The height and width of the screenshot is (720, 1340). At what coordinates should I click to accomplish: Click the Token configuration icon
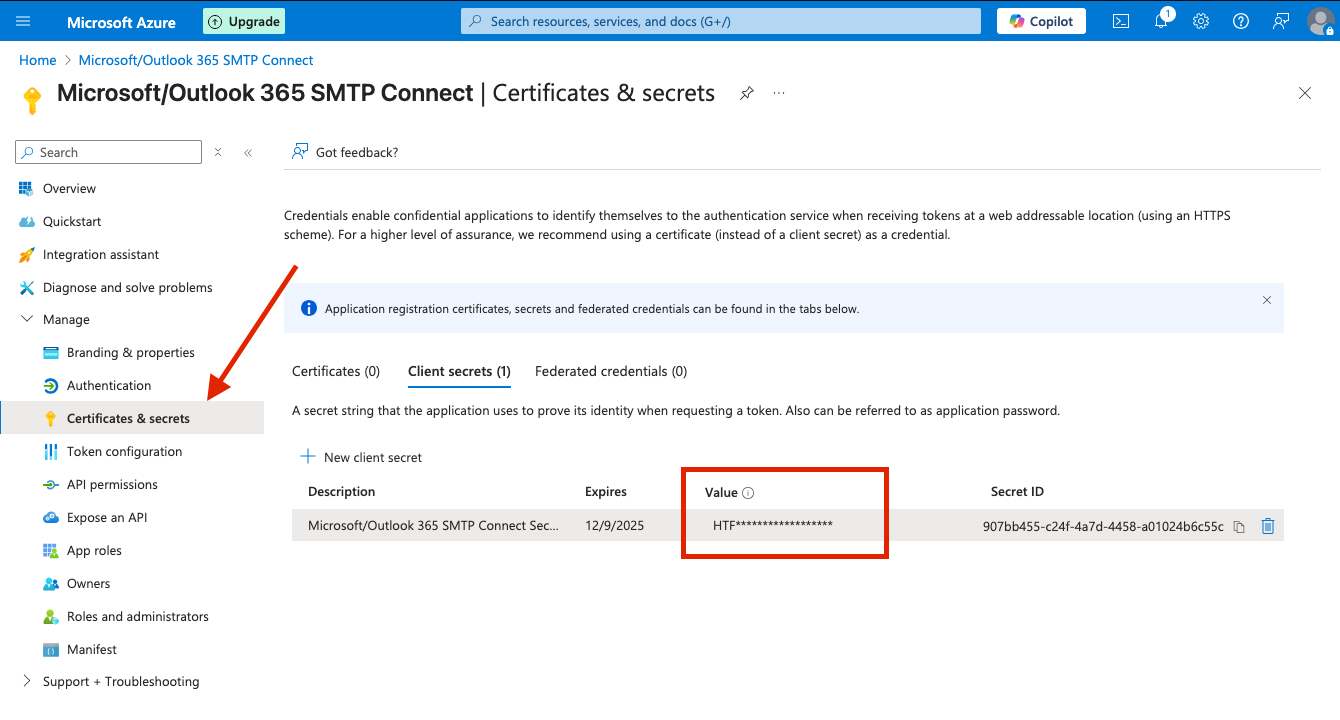[51, 452]
